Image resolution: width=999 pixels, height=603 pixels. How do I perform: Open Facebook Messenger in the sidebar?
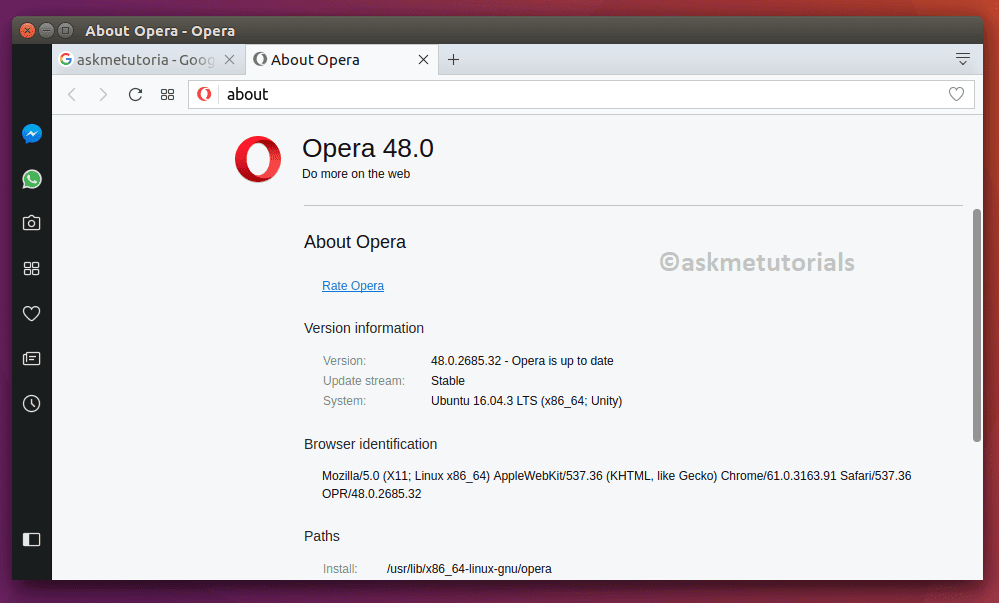tap(32, 134)
